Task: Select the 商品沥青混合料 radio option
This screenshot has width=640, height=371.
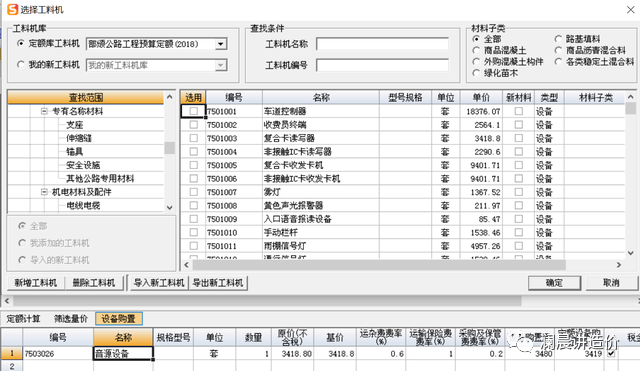Action: 558,50
